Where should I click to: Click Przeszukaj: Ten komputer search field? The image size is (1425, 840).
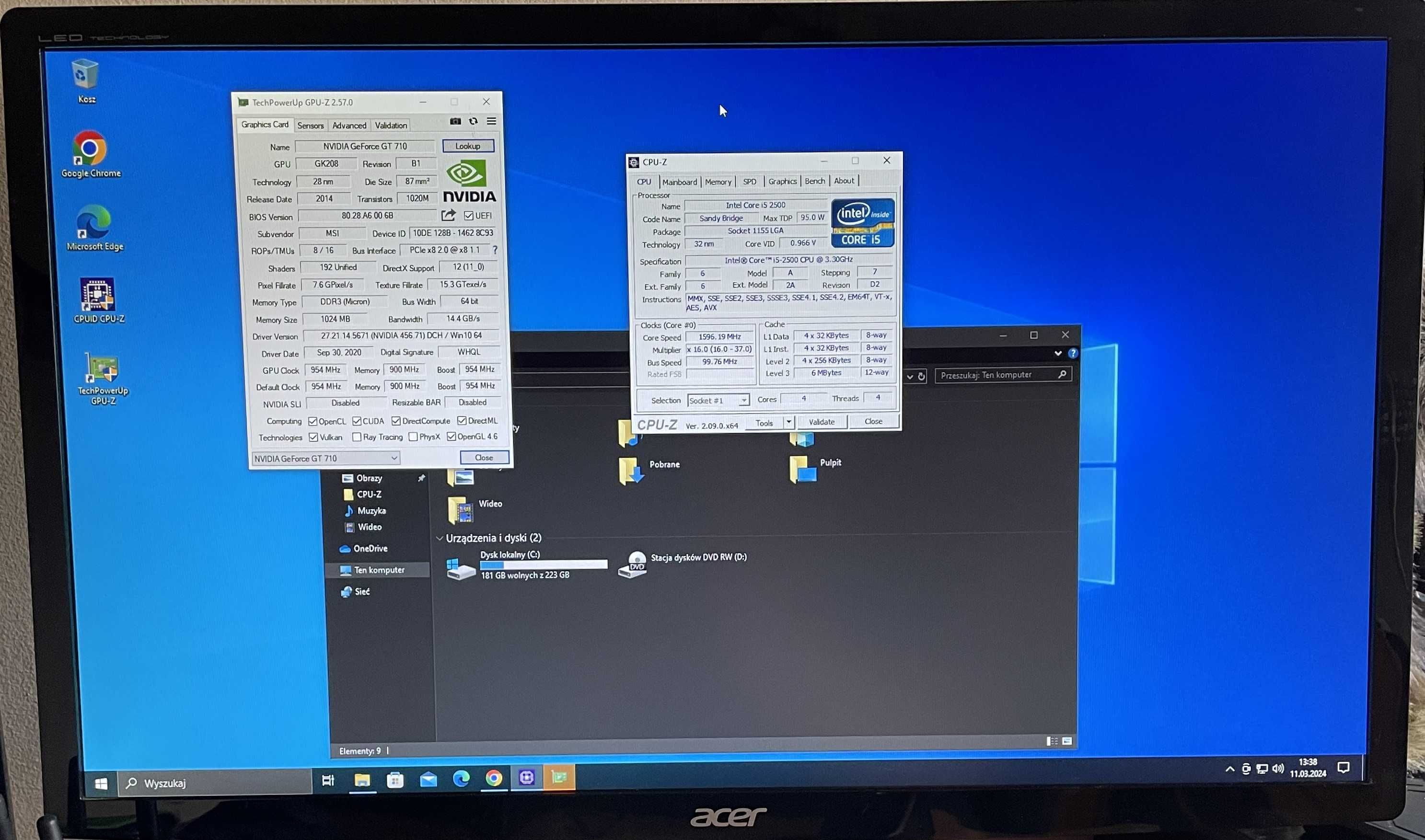point(1002,375)
